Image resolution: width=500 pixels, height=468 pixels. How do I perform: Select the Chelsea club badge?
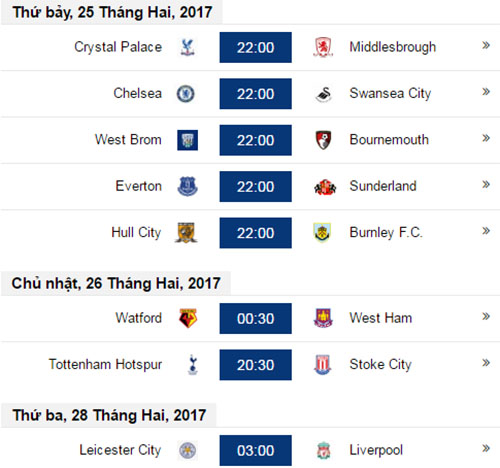coord(186,94)
